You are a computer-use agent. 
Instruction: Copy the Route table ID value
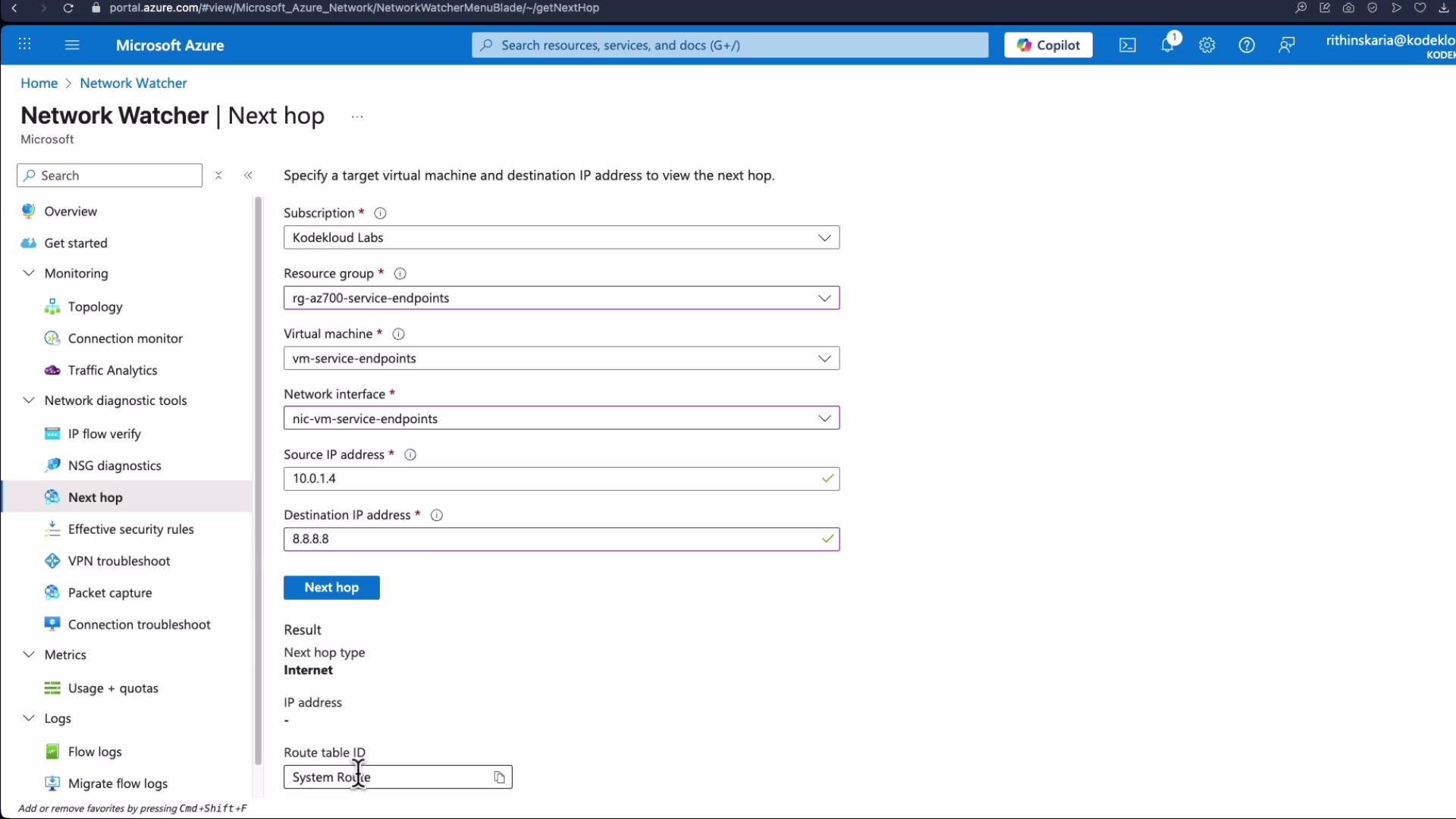point(499,777)
